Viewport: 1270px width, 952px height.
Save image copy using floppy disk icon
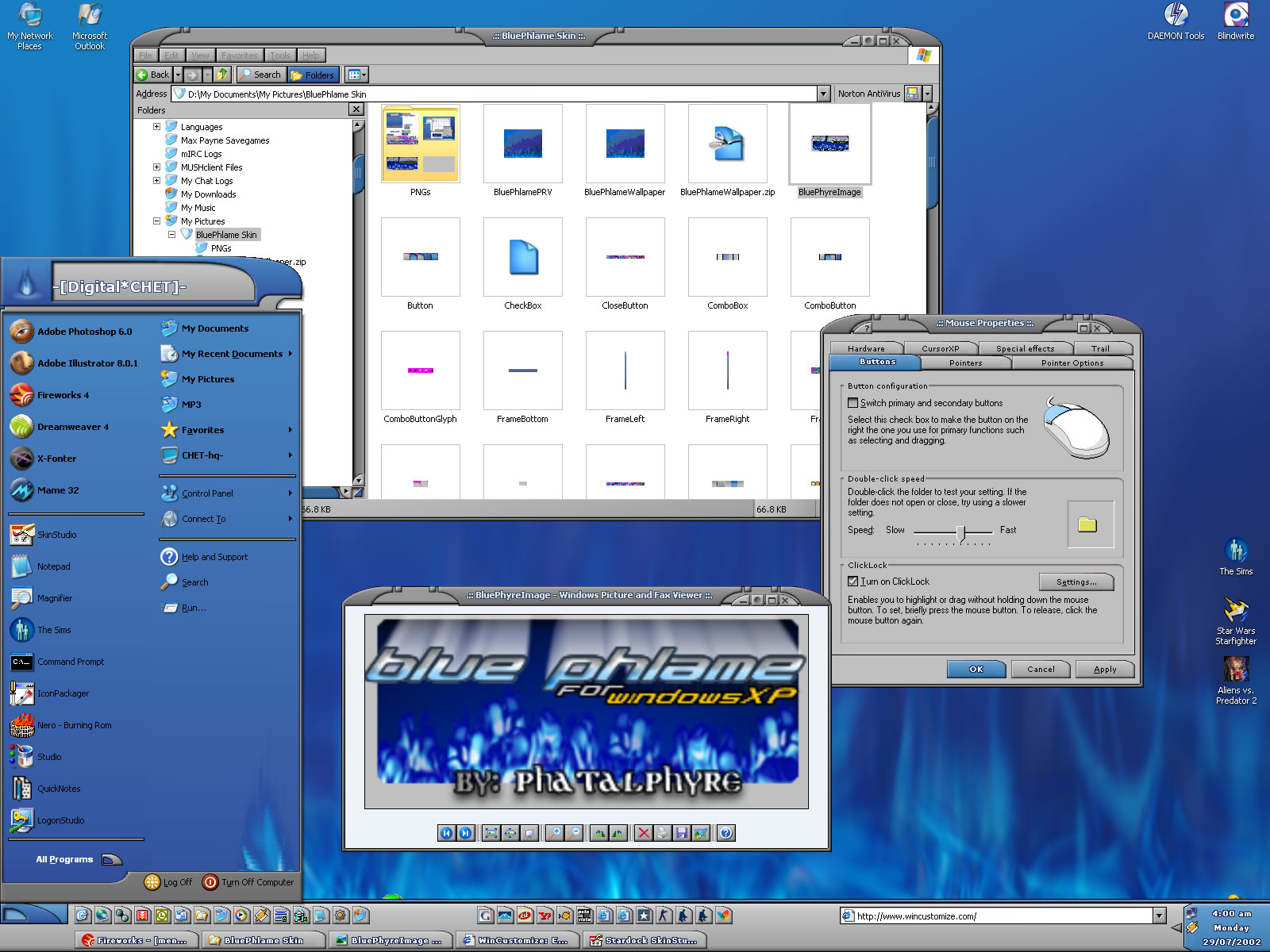(x=682, y=833)
